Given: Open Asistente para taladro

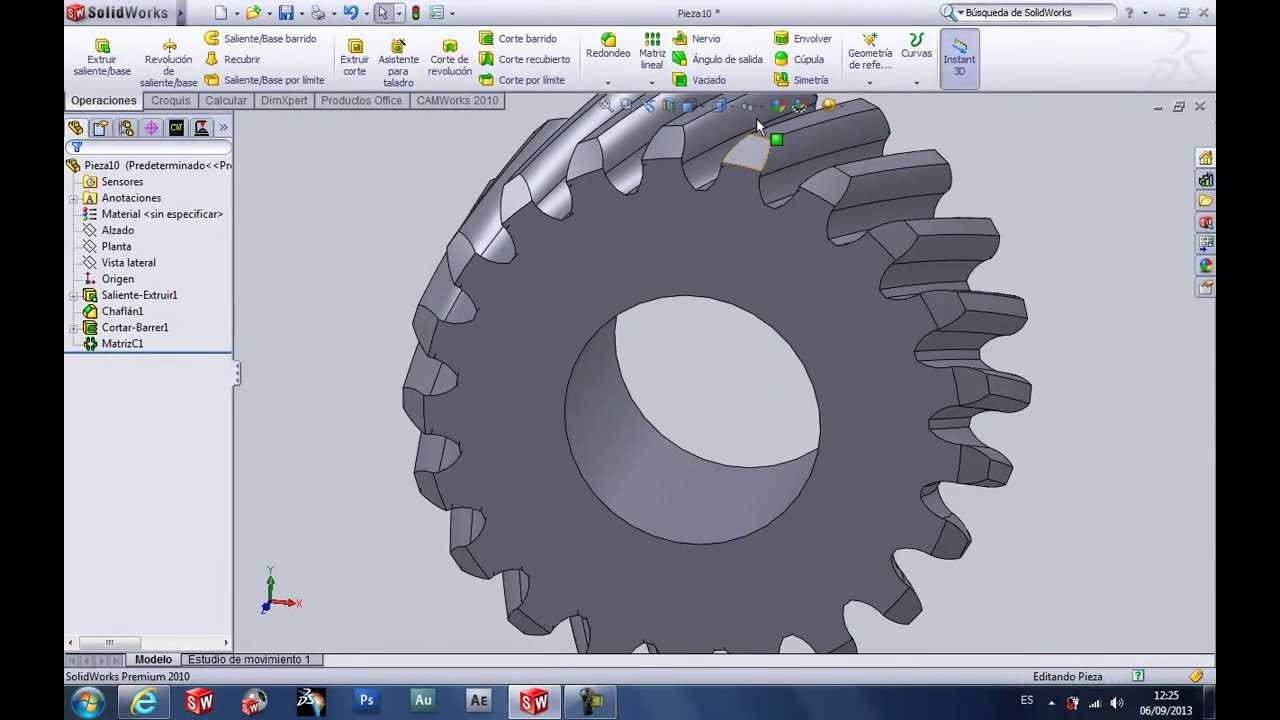Looking at the screenshot, I should click(398, 62).
